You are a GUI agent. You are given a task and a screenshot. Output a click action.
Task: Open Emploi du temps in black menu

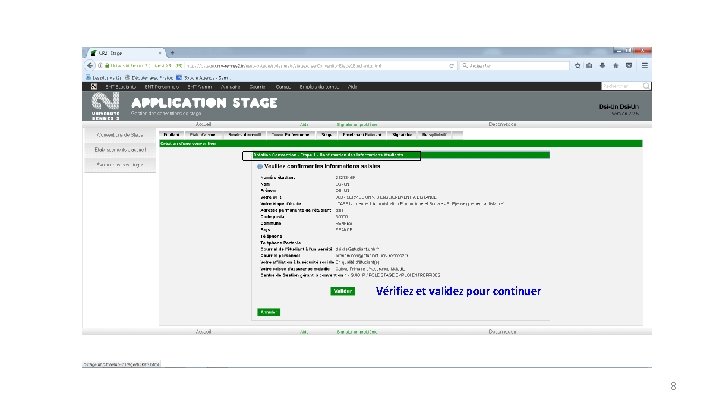coord(319,86)
